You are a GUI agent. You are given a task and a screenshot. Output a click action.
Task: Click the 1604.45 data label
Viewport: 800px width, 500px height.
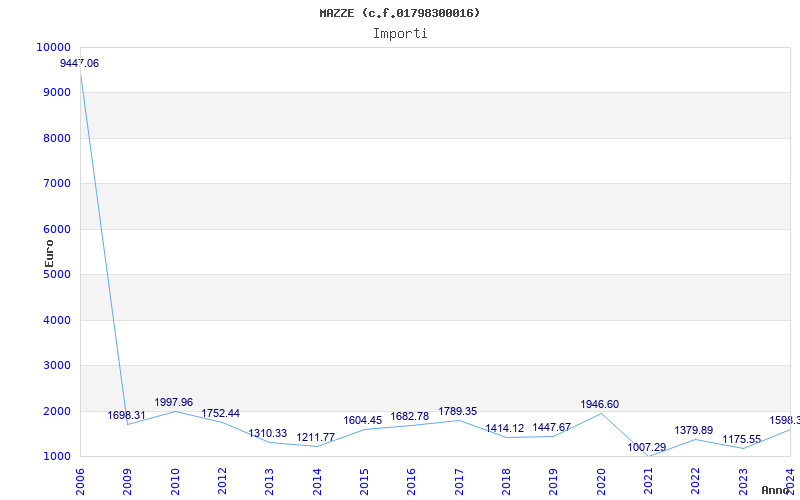click(x=363, y=420)
